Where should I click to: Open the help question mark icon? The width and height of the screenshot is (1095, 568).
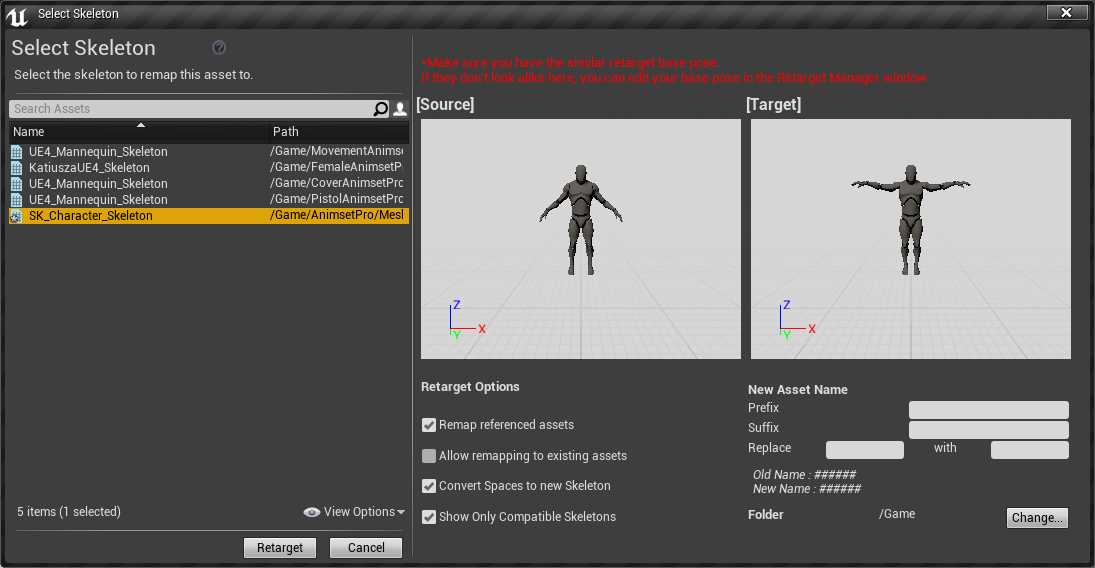pos(219,48)
